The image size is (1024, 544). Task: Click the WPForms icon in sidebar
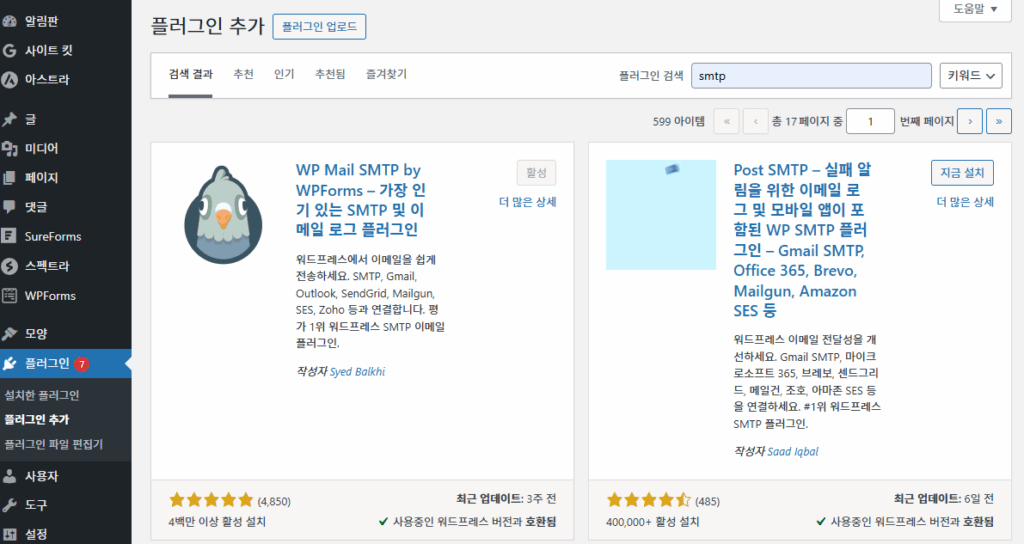pos(9,295)
